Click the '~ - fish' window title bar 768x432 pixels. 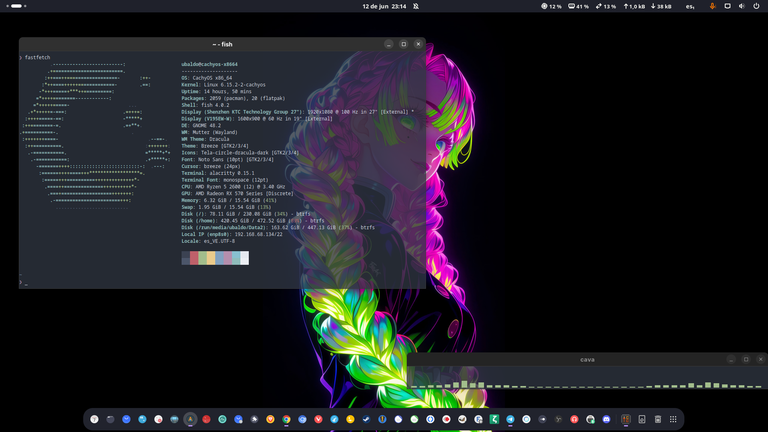tap(222, 44)
